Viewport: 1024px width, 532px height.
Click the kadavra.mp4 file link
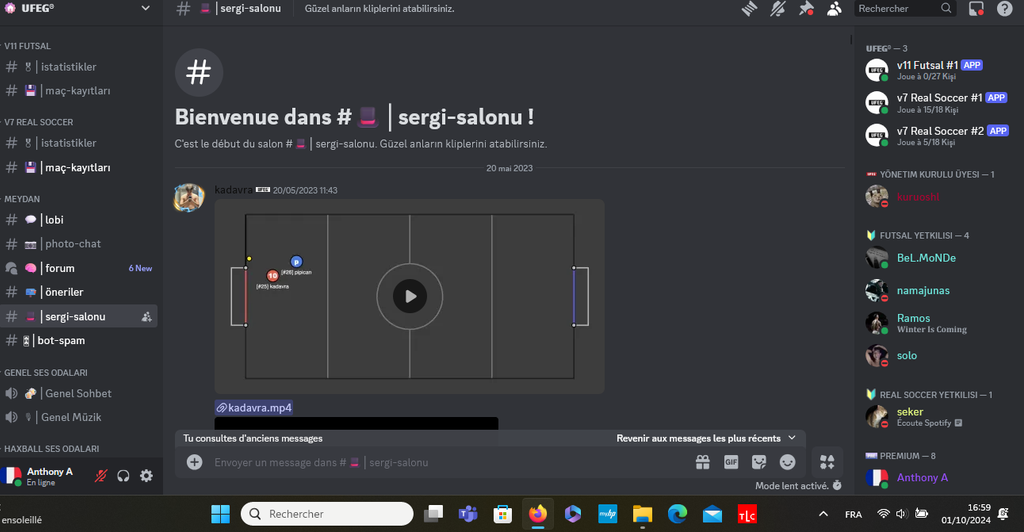pos(254,407)
